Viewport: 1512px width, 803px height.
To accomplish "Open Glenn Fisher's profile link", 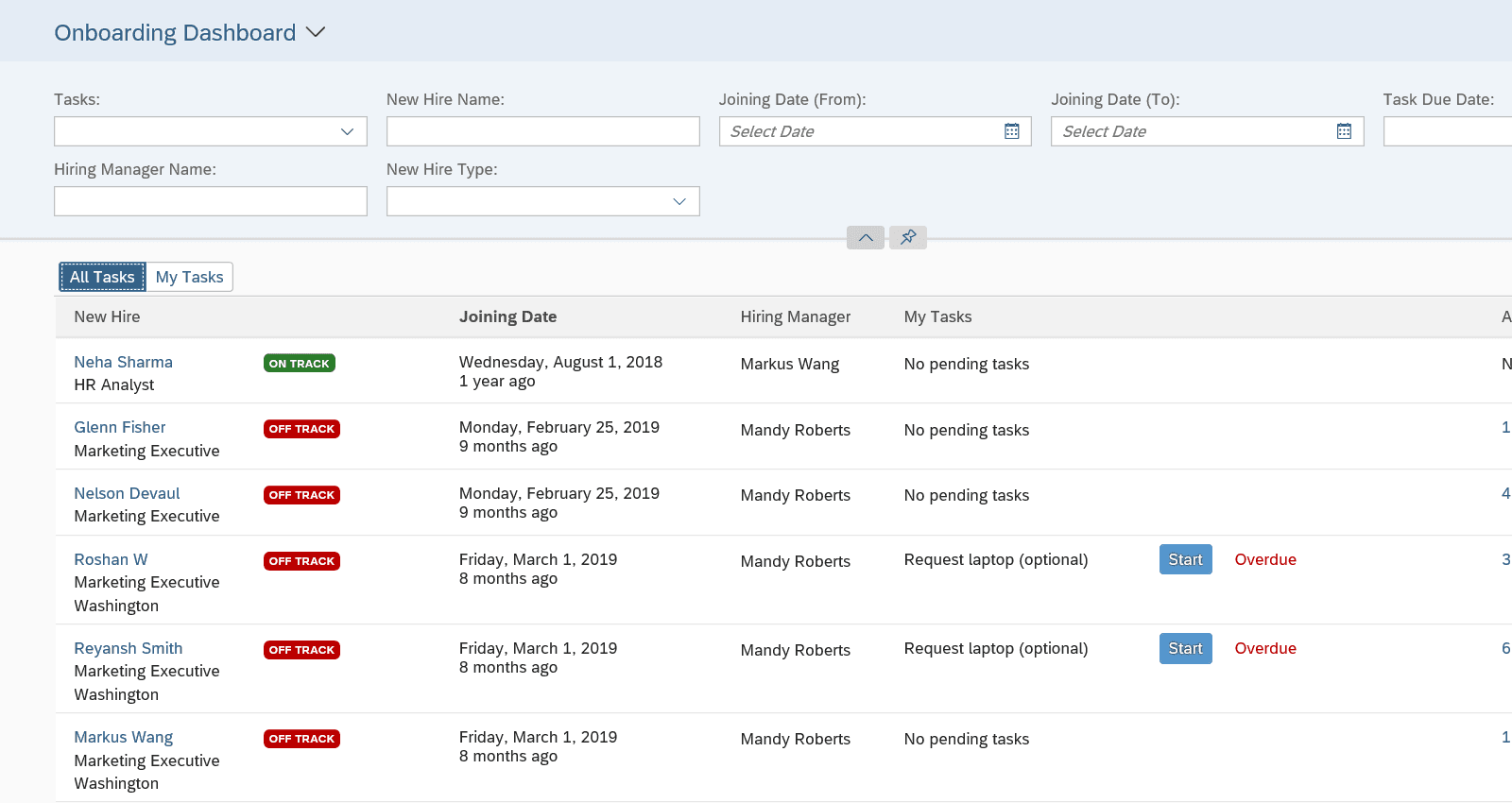I will [120, 427].
